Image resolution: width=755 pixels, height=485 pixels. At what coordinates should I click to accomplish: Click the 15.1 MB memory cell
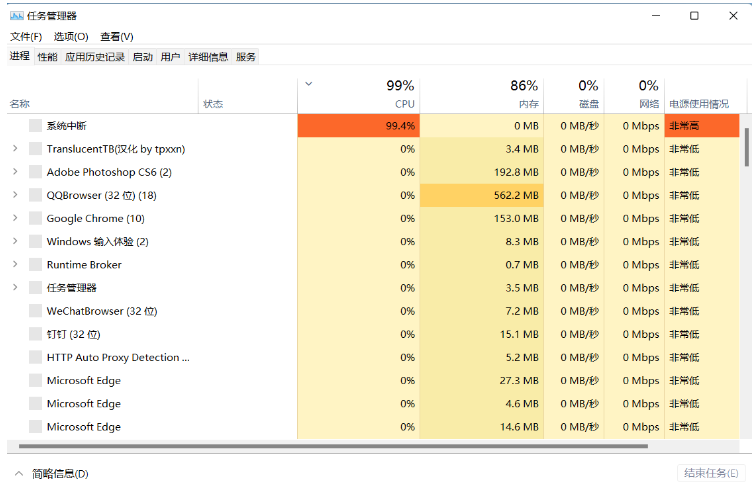click(x=482, y=334)
